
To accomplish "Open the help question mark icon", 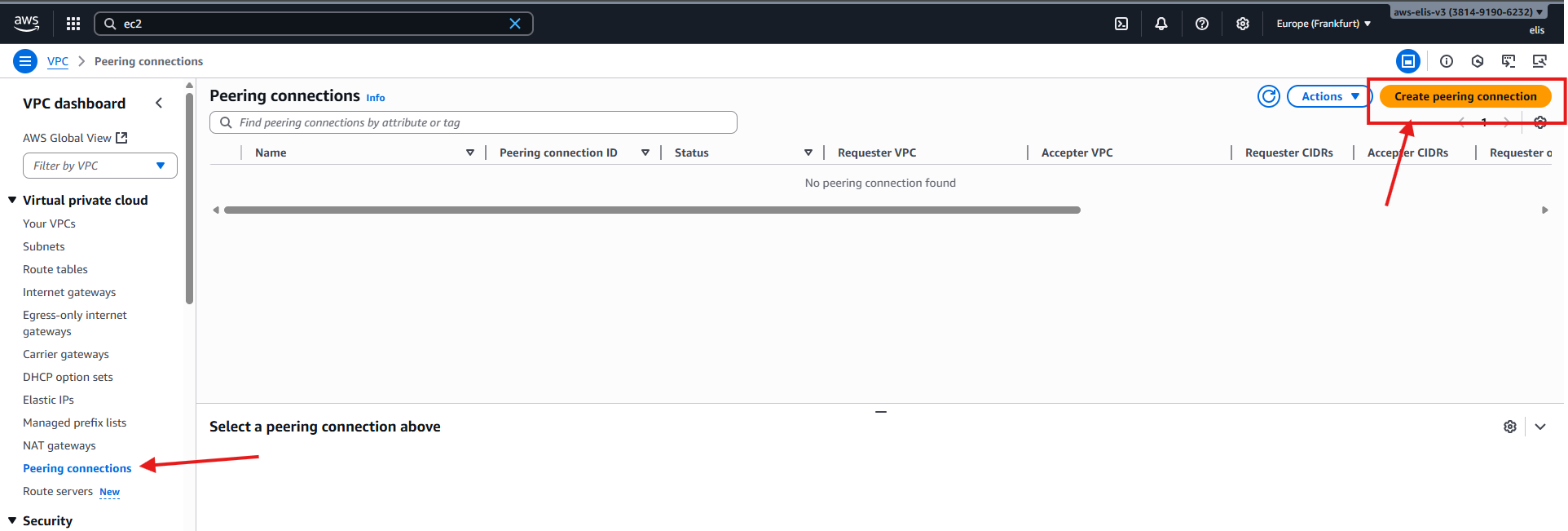I will [x=1202, y=24].
